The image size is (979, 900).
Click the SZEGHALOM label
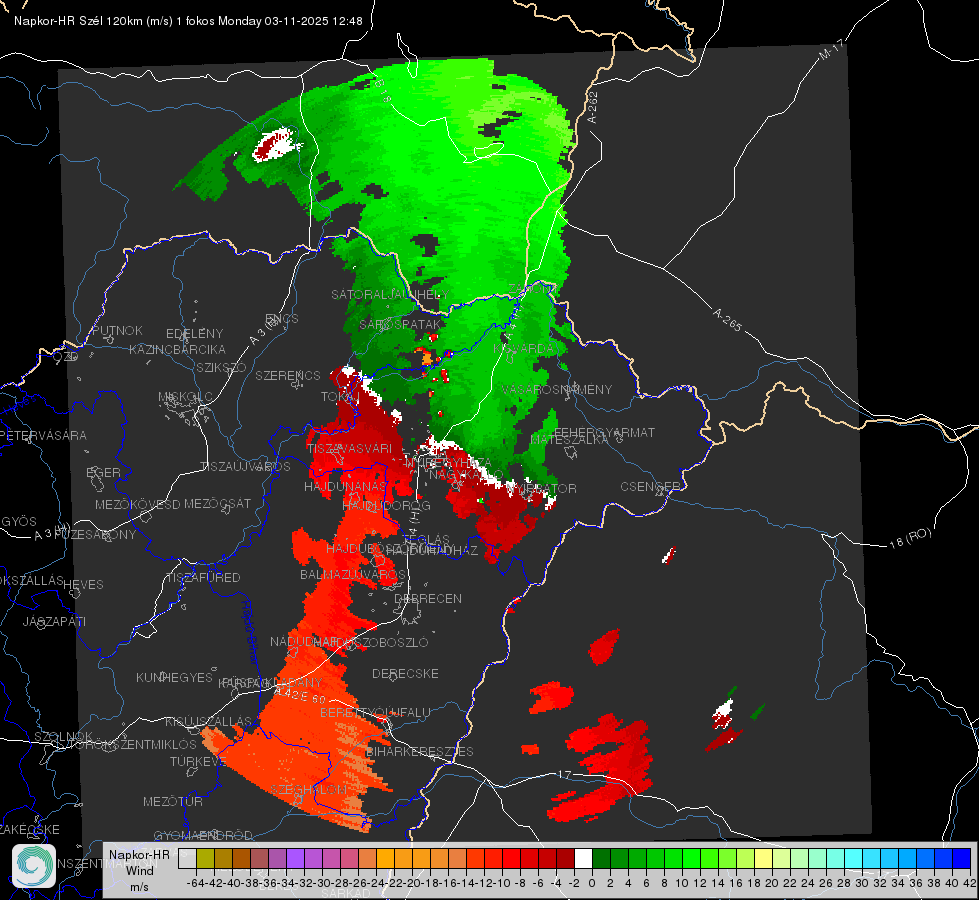308,790
